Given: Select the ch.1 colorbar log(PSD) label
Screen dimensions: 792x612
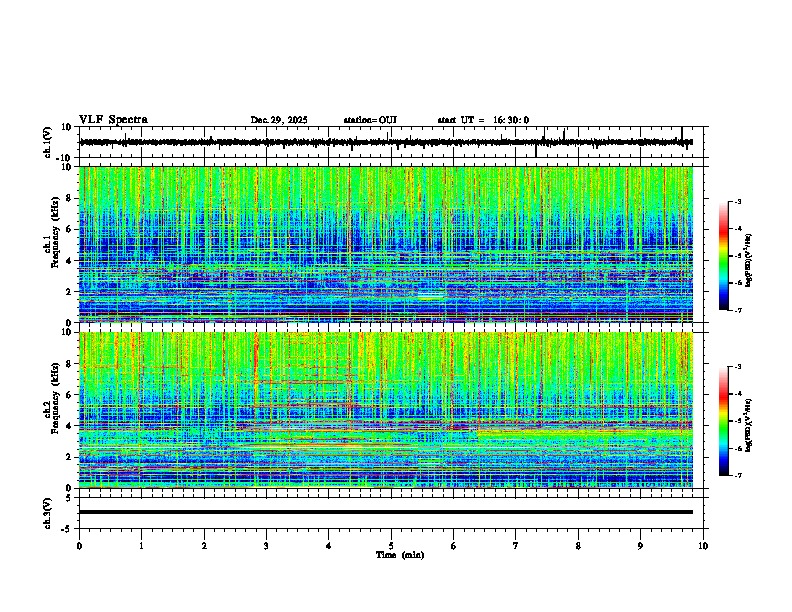Looking at the screenshot, I should (x=748, y=260).
